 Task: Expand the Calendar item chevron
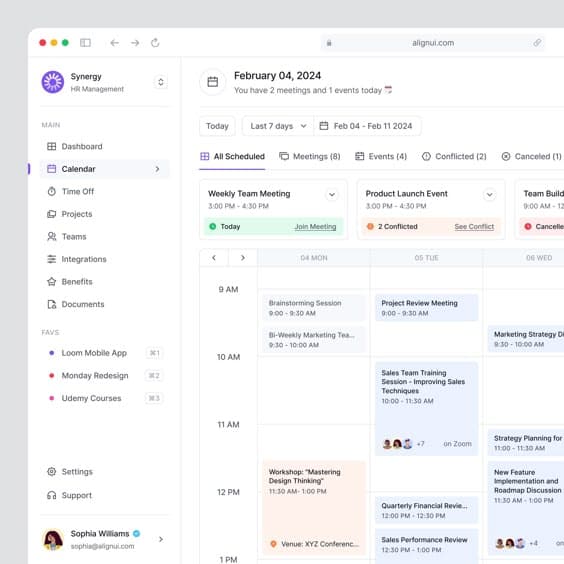[x=157, y=169]
